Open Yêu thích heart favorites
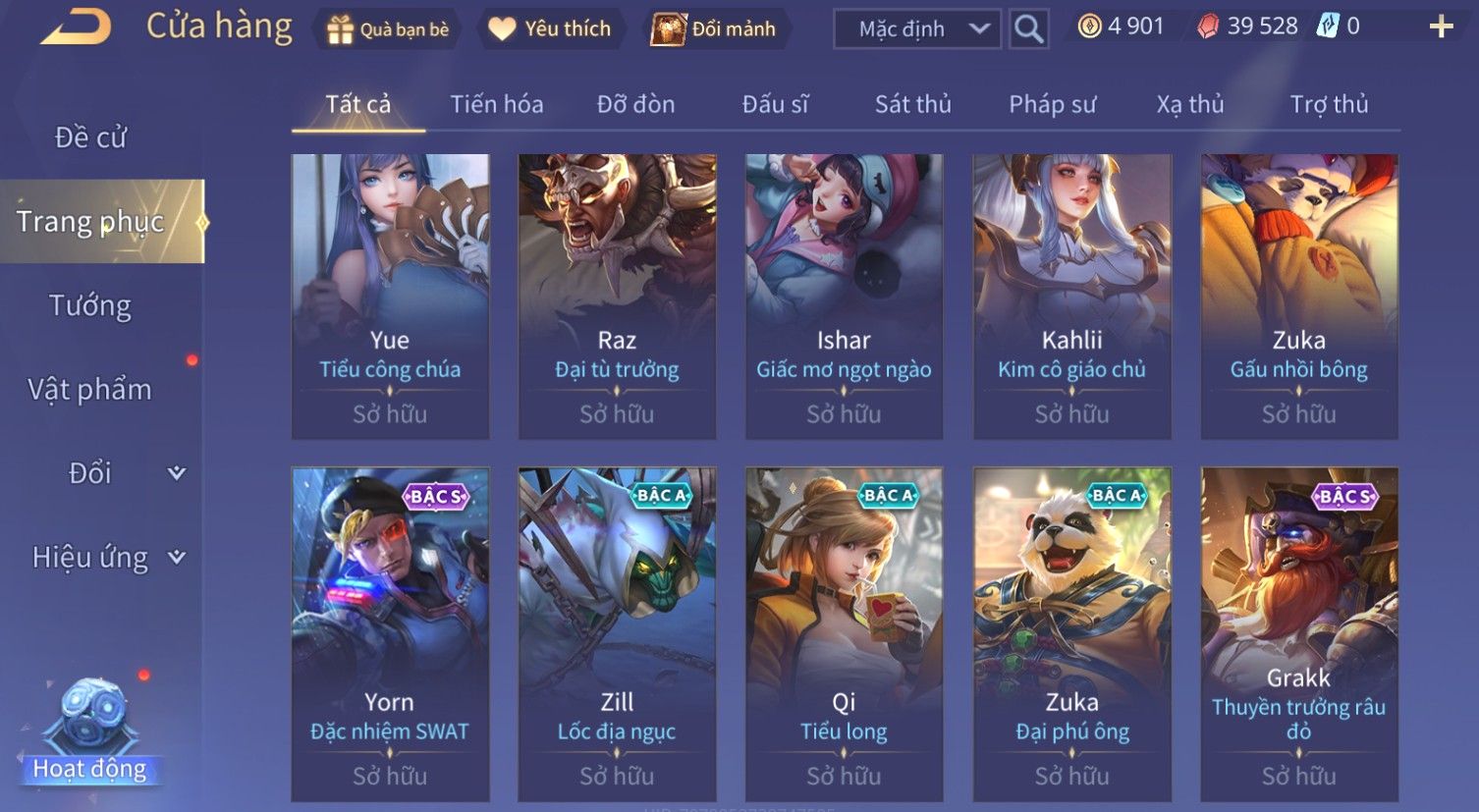Image resolution: width=1479 pixels, height=812 pixels. (503, 29)
